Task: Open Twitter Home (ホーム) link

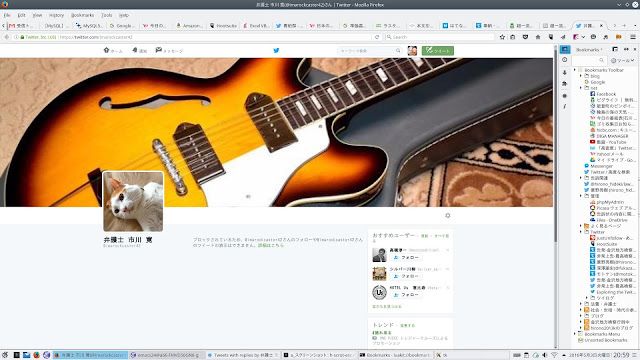Action: click(113, 51)
